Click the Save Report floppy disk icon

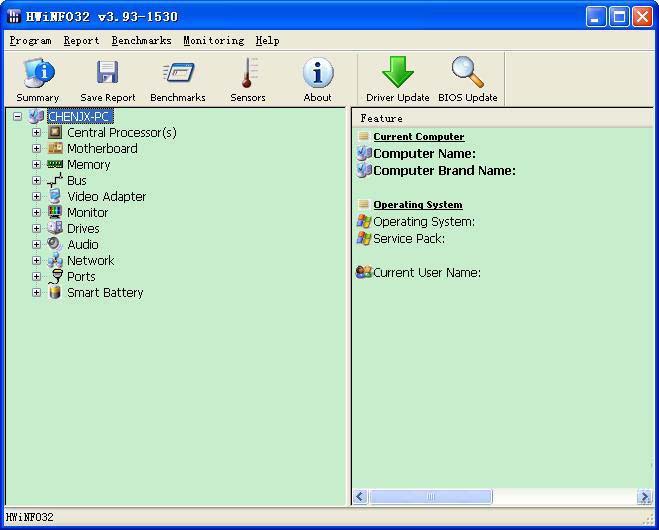[x=107, y=79]
